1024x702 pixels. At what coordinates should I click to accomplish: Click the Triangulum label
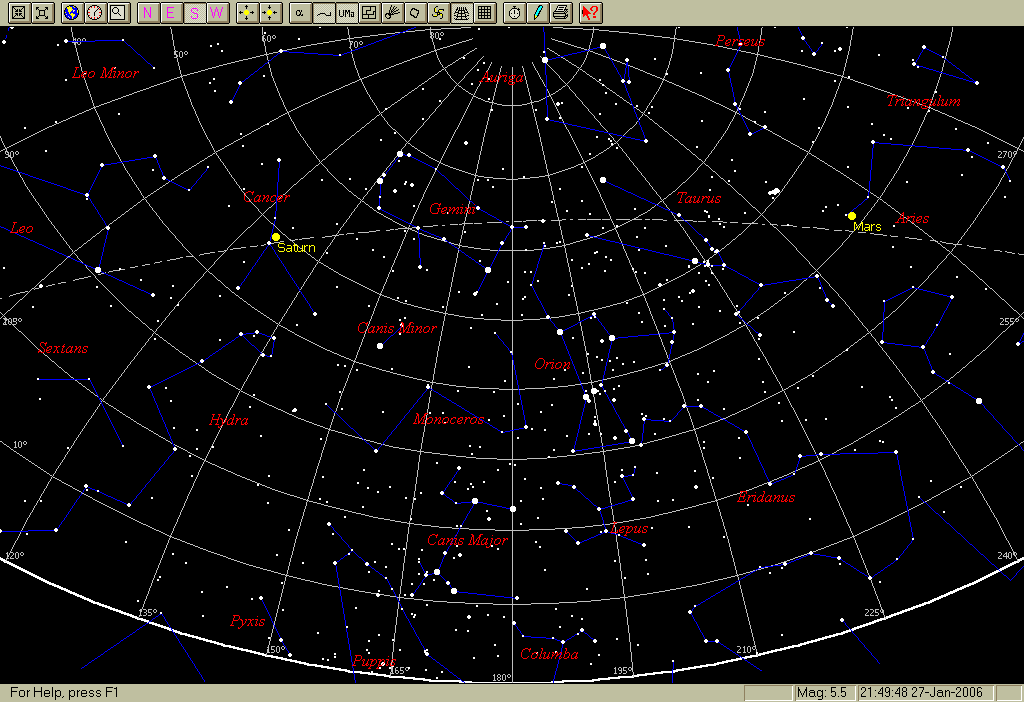[923, 101]
